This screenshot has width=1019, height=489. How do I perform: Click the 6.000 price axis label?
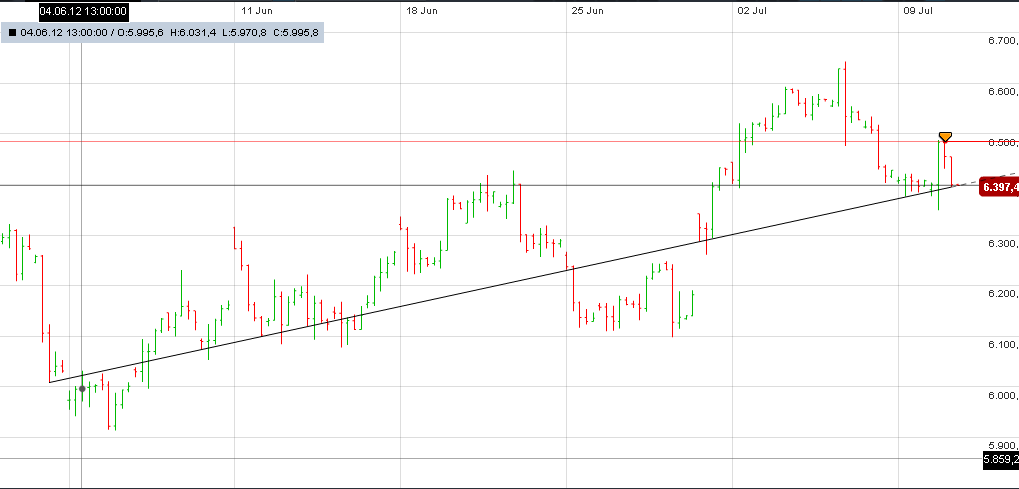(x=1001, y=396)
